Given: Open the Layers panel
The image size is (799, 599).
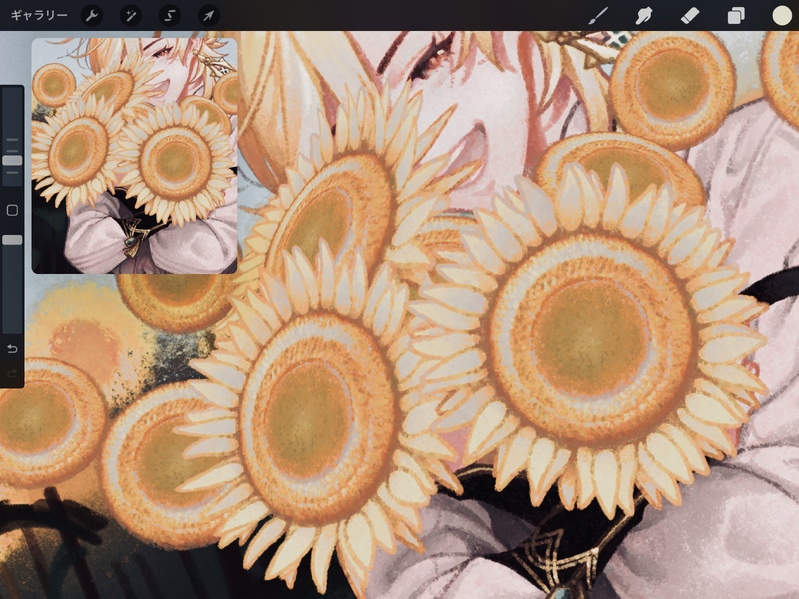Looking at the screenshot, I should click(x=736, y=16).
